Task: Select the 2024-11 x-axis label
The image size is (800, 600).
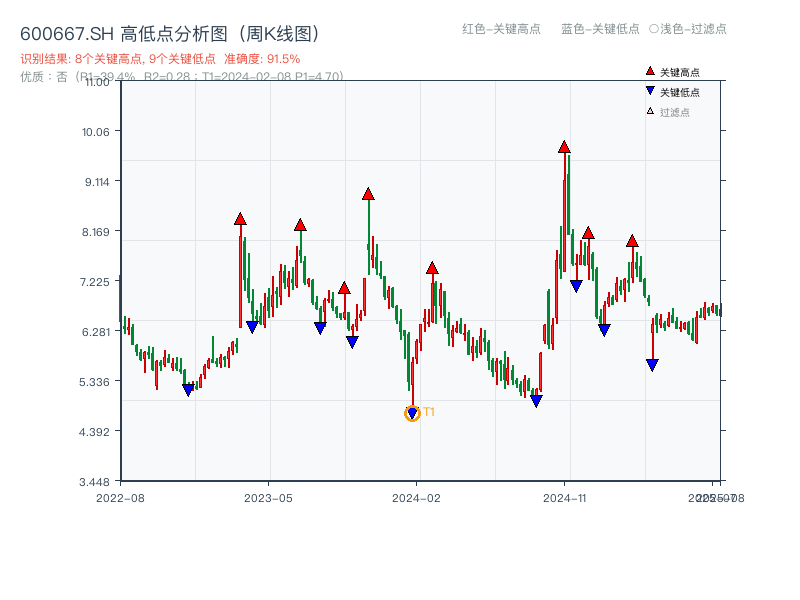Action: tap(564, 496)
